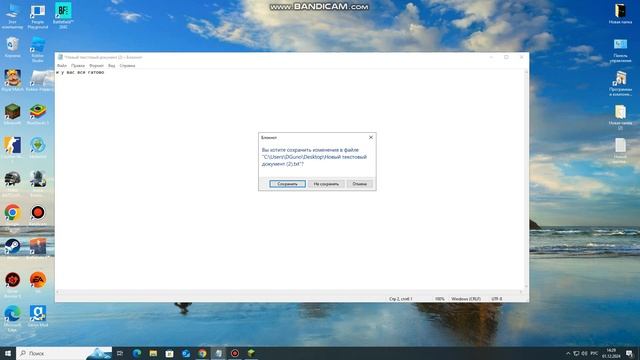Click the UTF-8 encoding status bar entry
The image size is (640, 360).
click(497, 299)
